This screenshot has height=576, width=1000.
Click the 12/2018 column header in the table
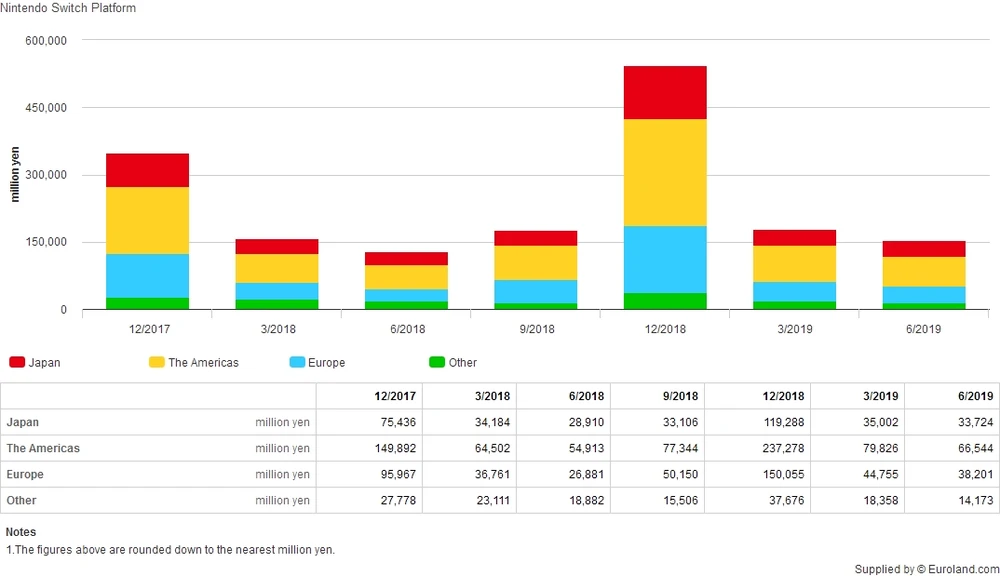782,396
